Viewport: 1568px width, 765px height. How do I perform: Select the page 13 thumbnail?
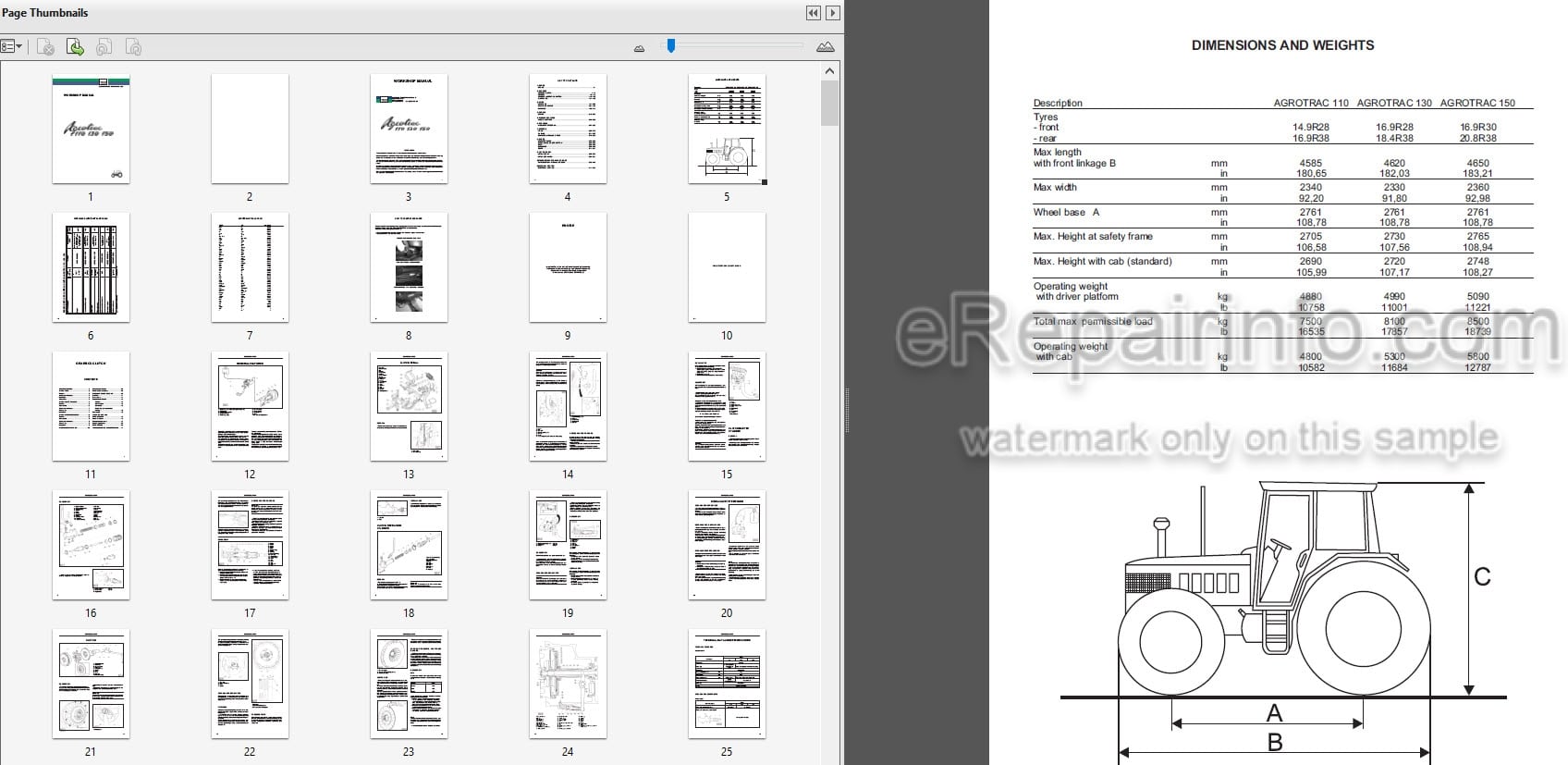(409, 406)
